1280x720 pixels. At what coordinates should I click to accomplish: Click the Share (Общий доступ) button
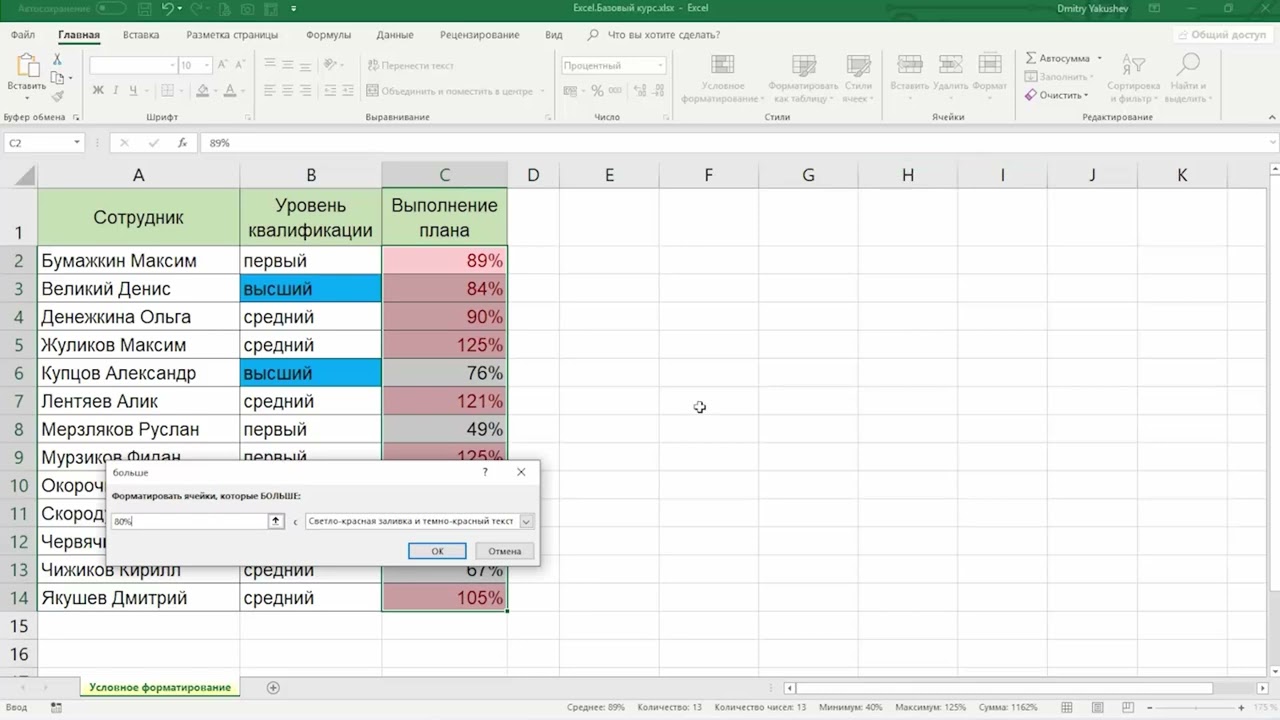point(1222,34)
